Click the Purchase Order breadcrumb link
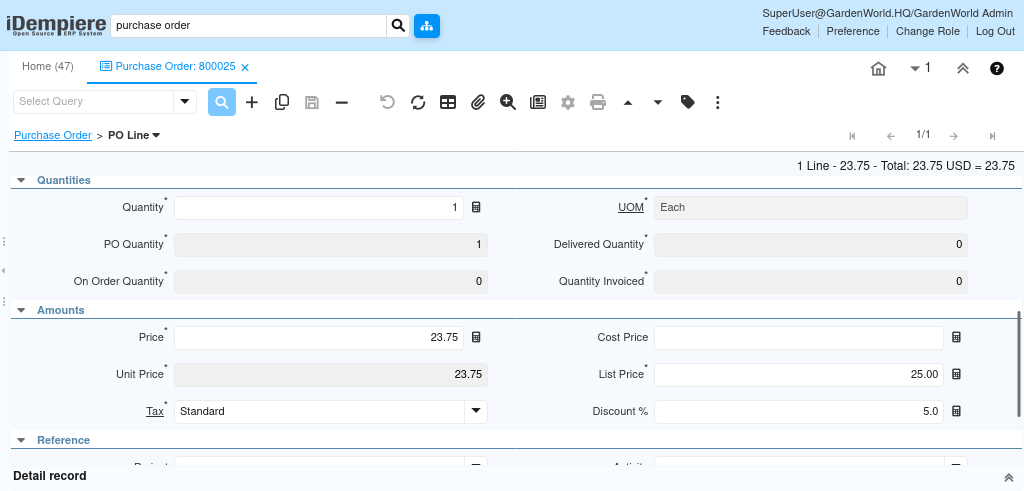Image resolution: width=1024 pixels, height=491 pixels. [53, 135]
